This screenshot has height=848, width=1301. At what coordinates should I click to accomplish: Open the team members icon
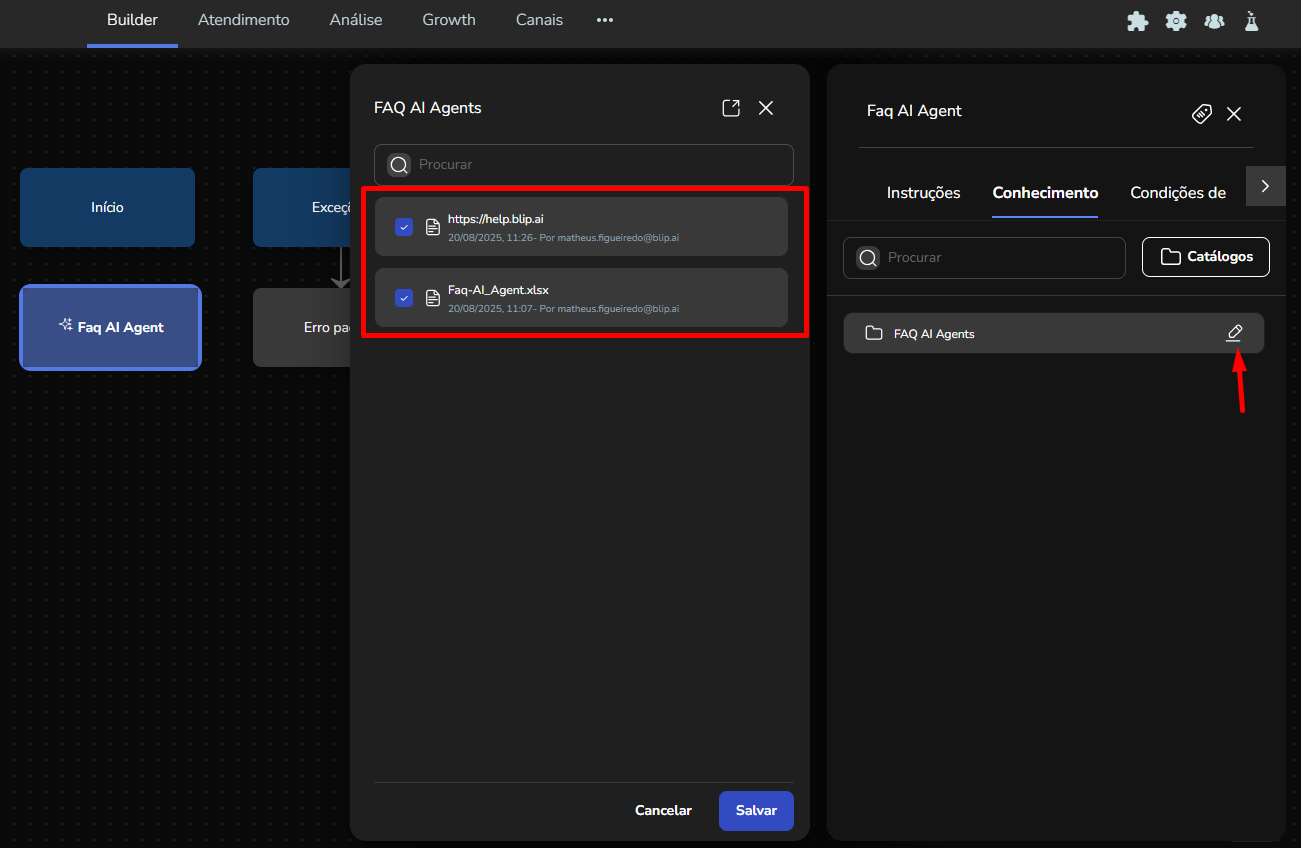coord(1214,21)
